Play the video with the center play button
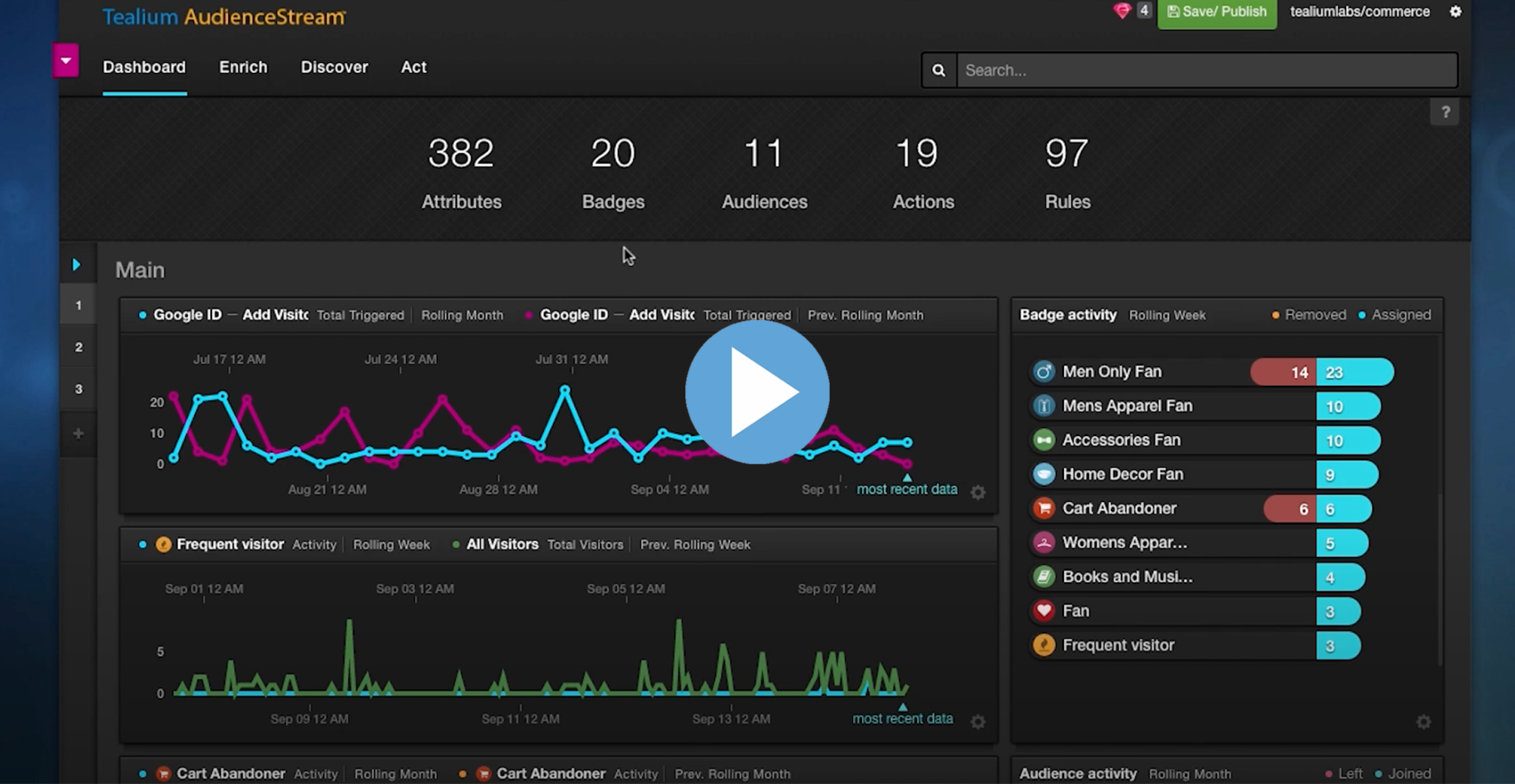This screenshot has width=1515, height=784. (757, 392)
